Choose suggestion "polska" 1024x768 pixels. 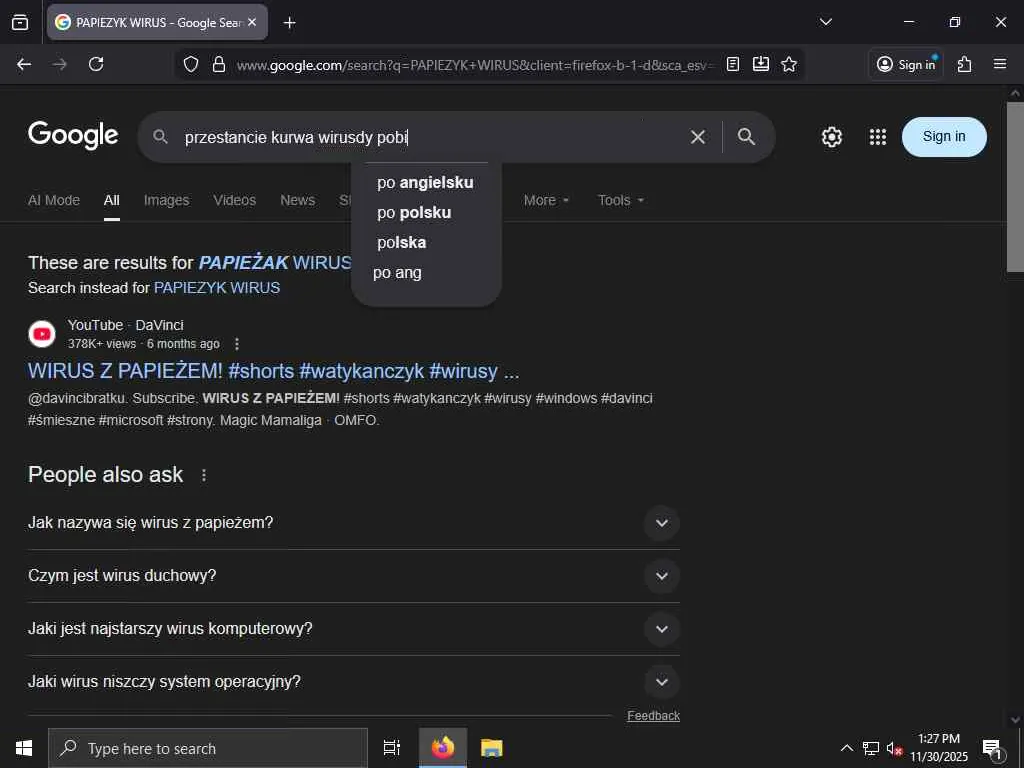pos(426,243)
